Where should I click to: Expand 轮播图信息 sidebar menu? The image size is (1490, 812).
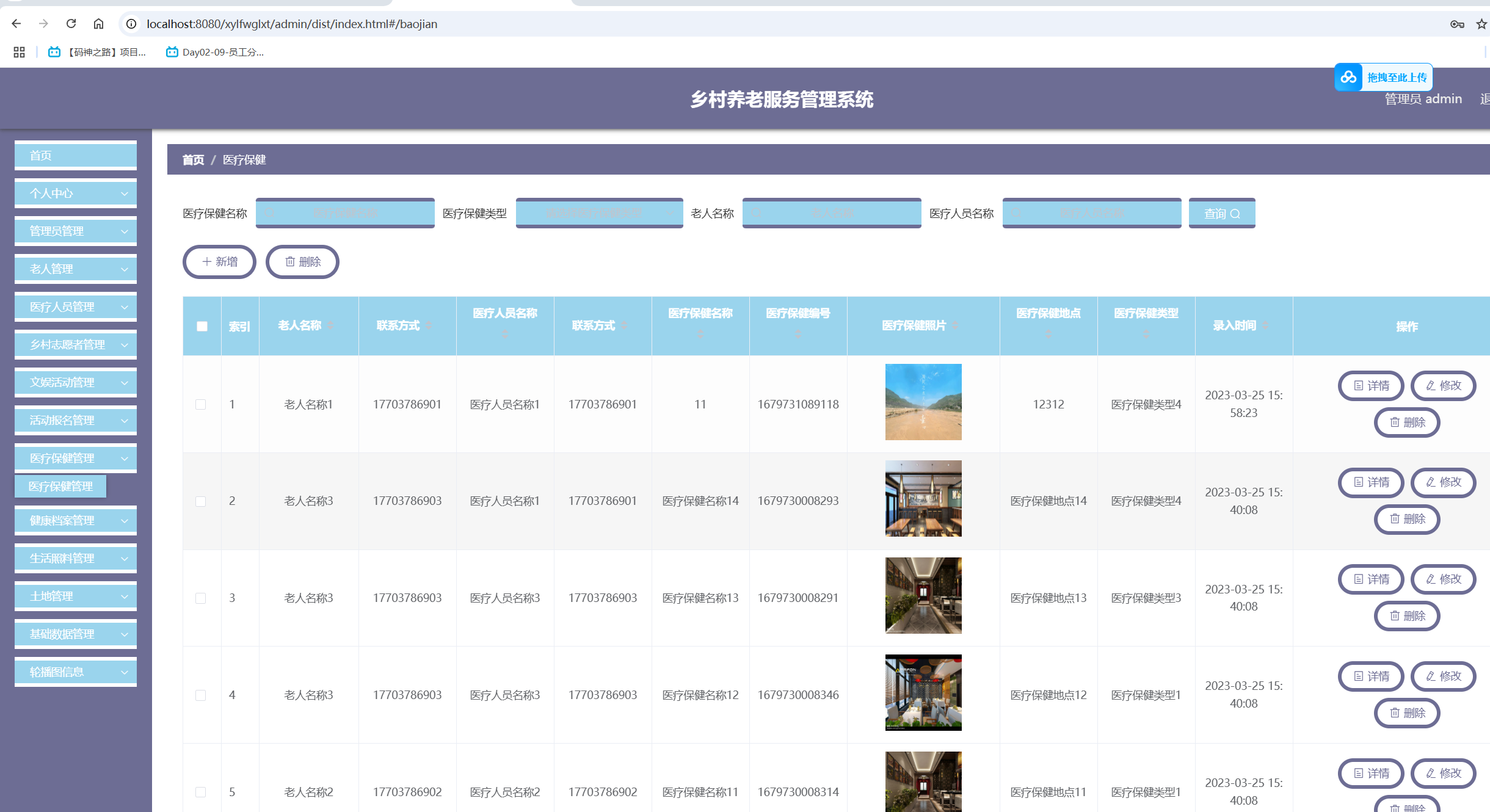(x=76, y=672)
